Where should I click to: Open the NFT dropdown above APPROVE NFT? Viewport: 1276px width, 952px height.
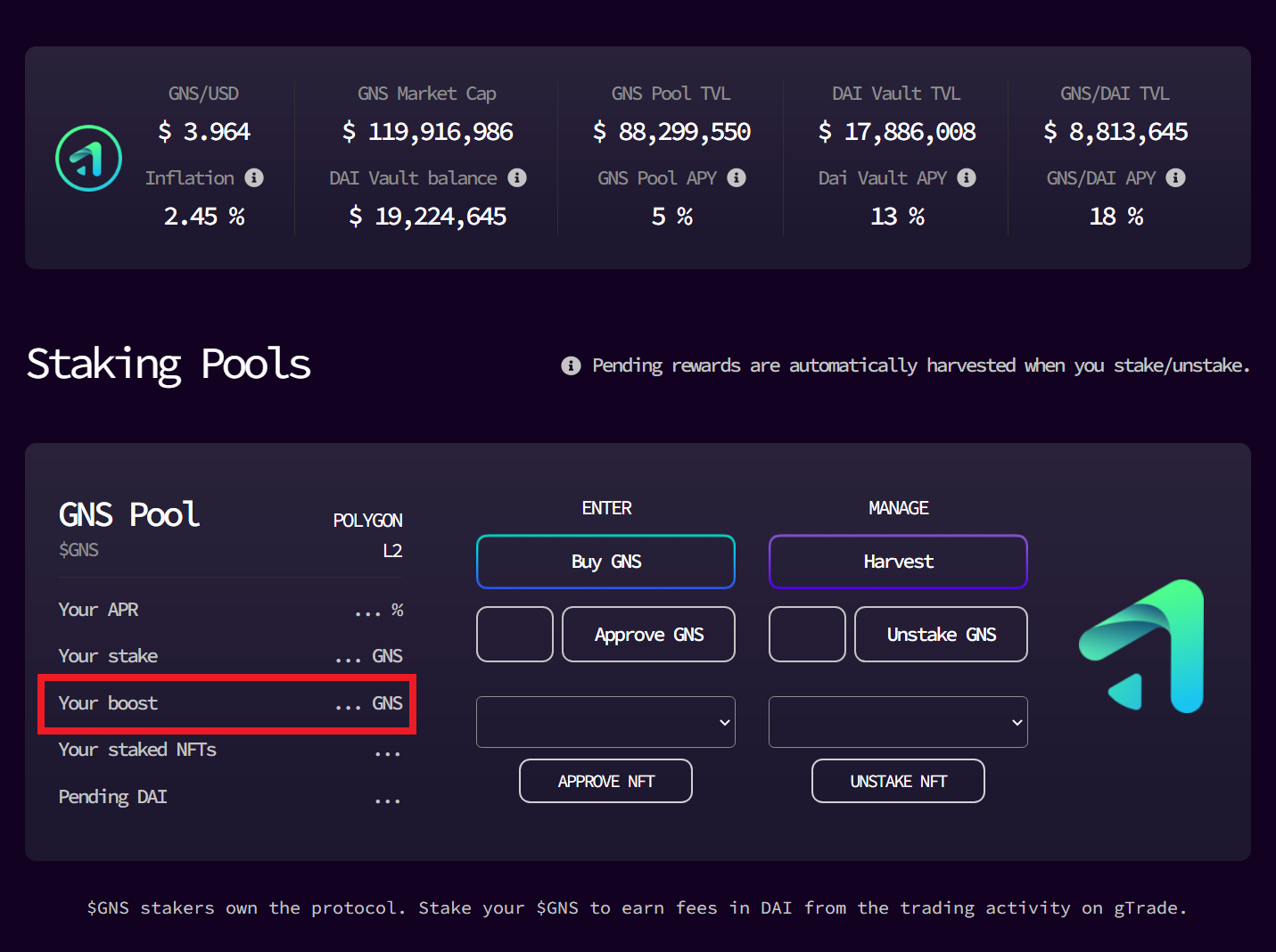606,722
